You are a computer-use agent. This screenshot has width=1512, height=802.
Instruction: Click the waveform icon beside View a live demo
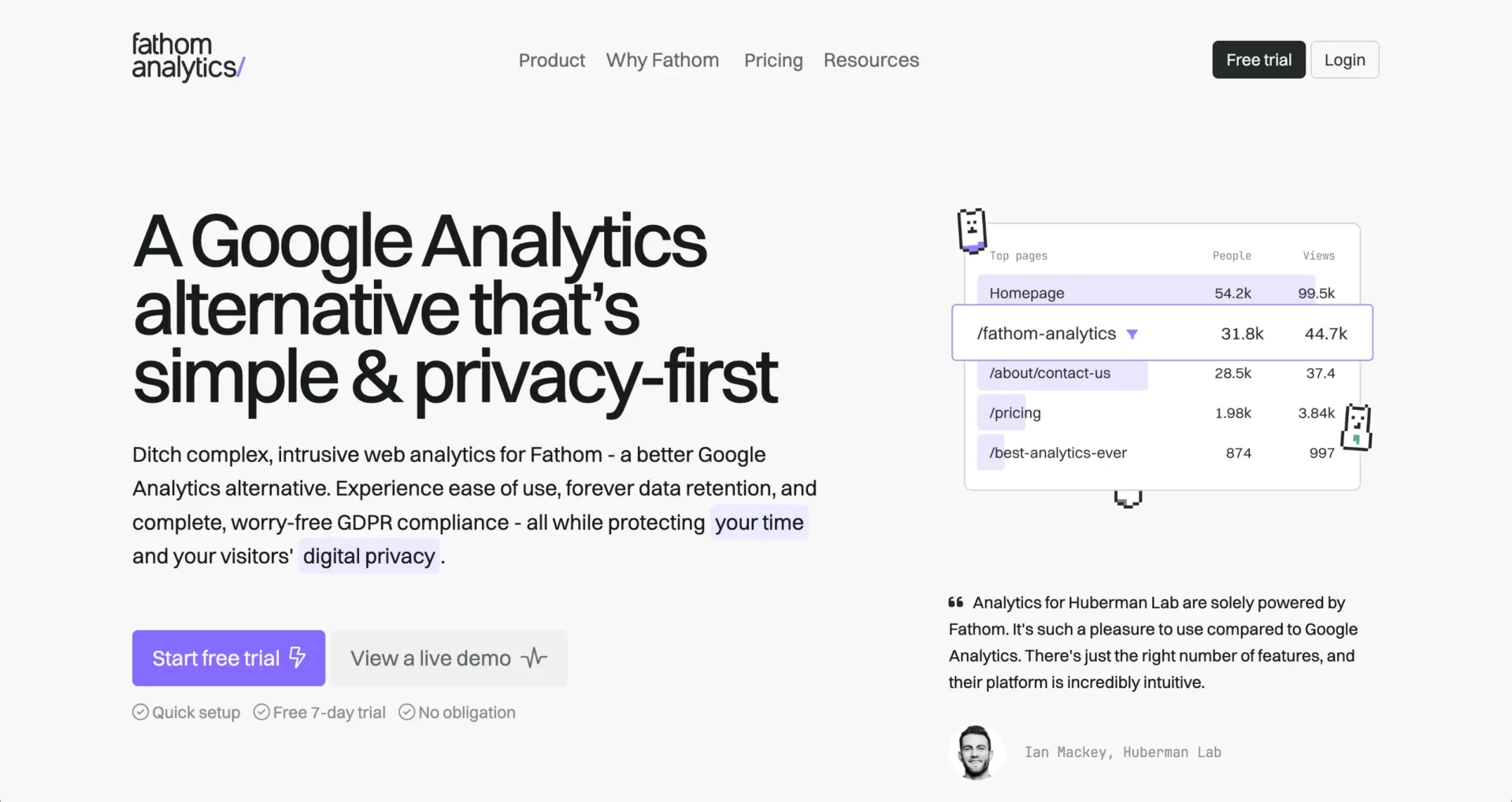point(534,658)
